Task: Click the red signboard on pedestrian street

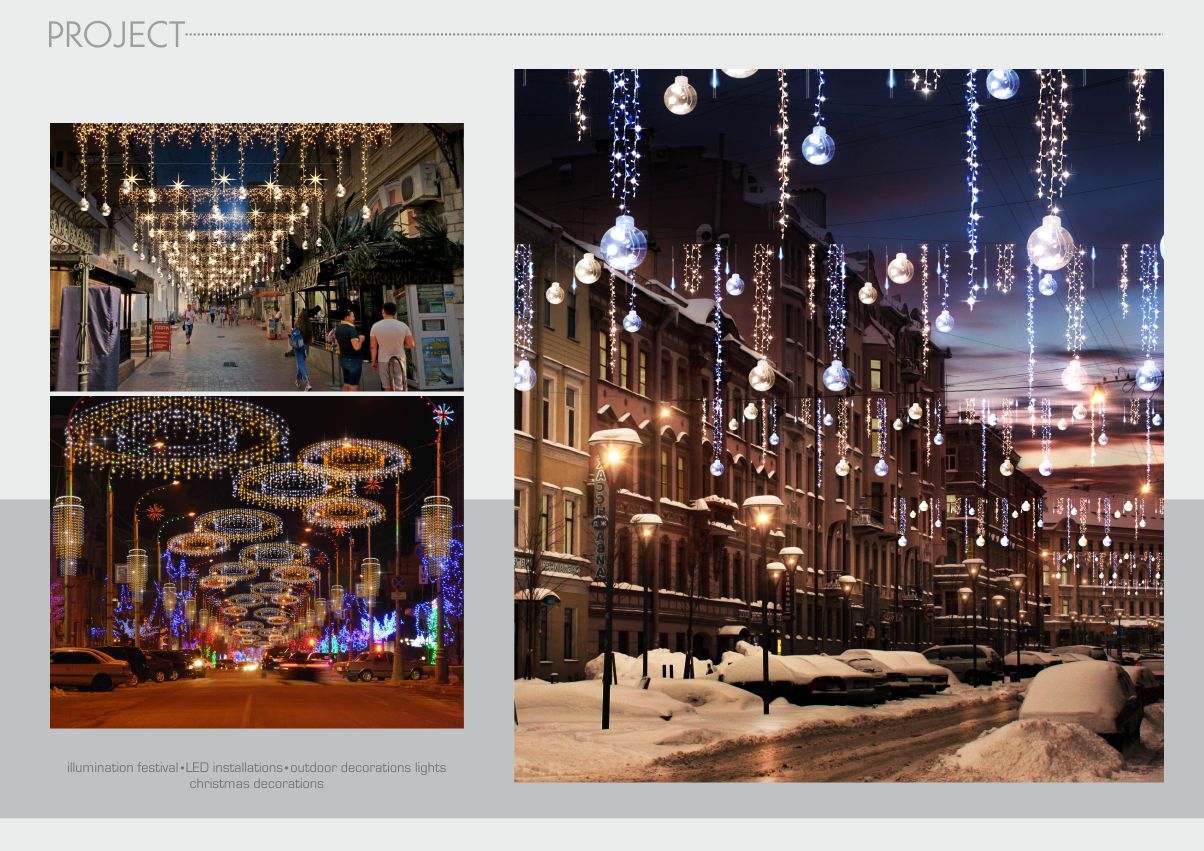Action: 161,336
